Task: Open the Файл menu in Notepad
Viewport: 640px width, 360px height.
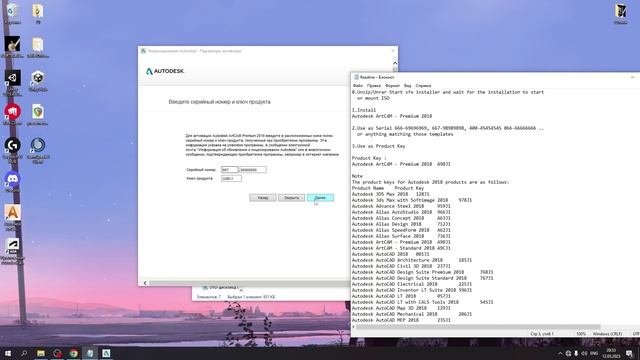Action: click(x=358, y=86)
